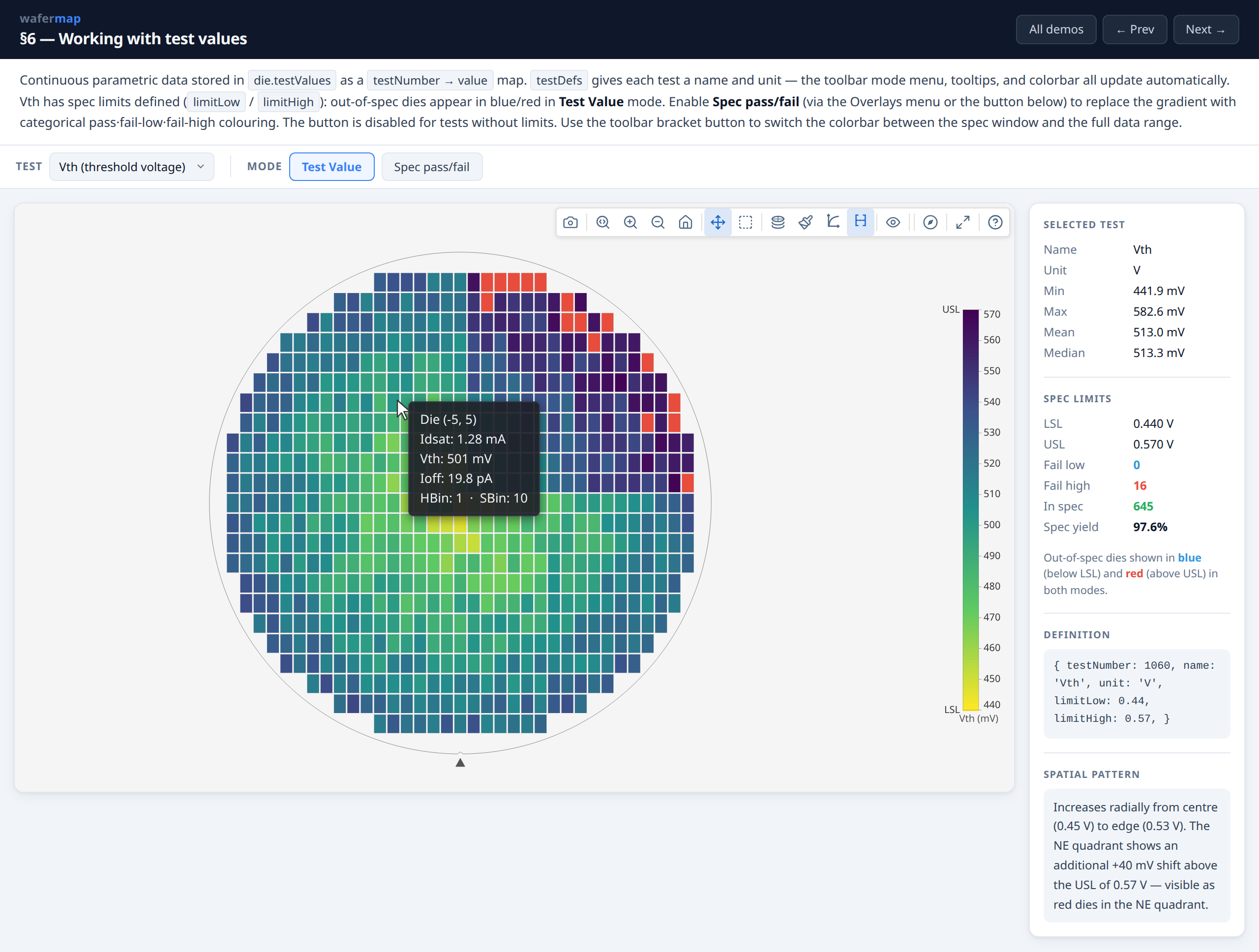The width and height of the screenshot is (1259, 952).
Task: Click the zoom in magnifier icon
Action: 630,222
